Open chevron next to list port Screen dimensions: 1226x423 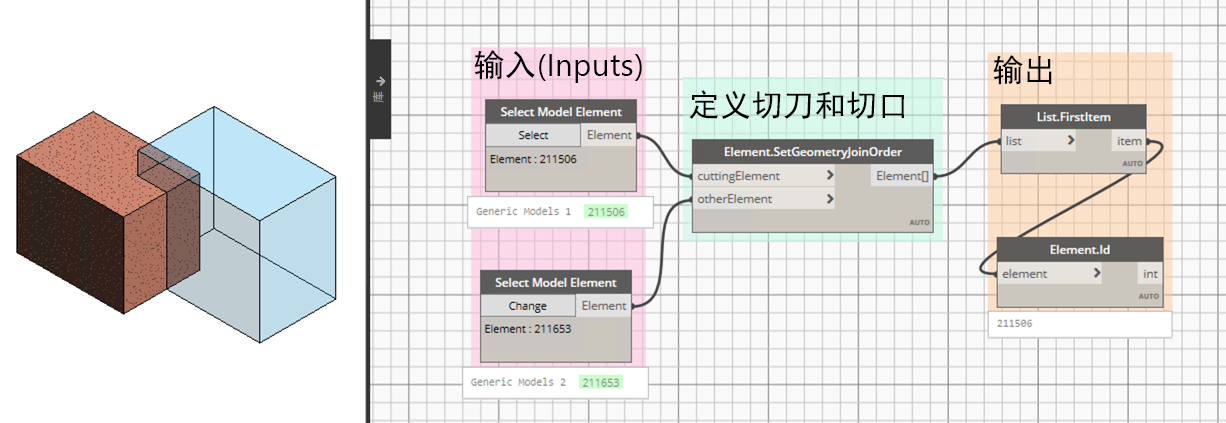(1071, 141)
